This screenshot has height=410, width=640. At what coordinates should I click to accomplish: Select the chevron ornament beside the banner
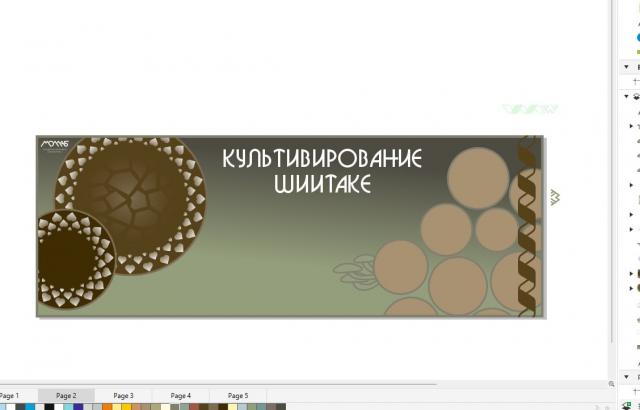pyautogui.click(x=554, y=197)
